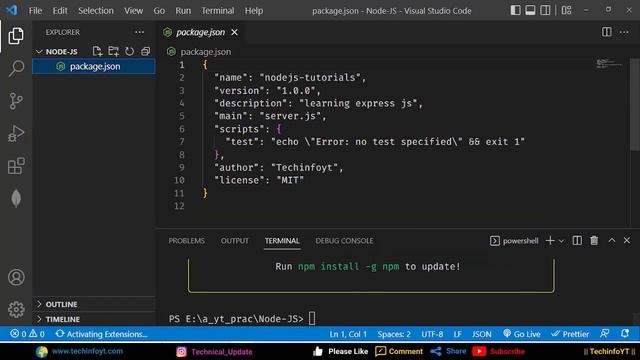640x360 pixels.
Task: Switch to the DEBUG CONSOLE tab
Action: [x=344, y=241]
